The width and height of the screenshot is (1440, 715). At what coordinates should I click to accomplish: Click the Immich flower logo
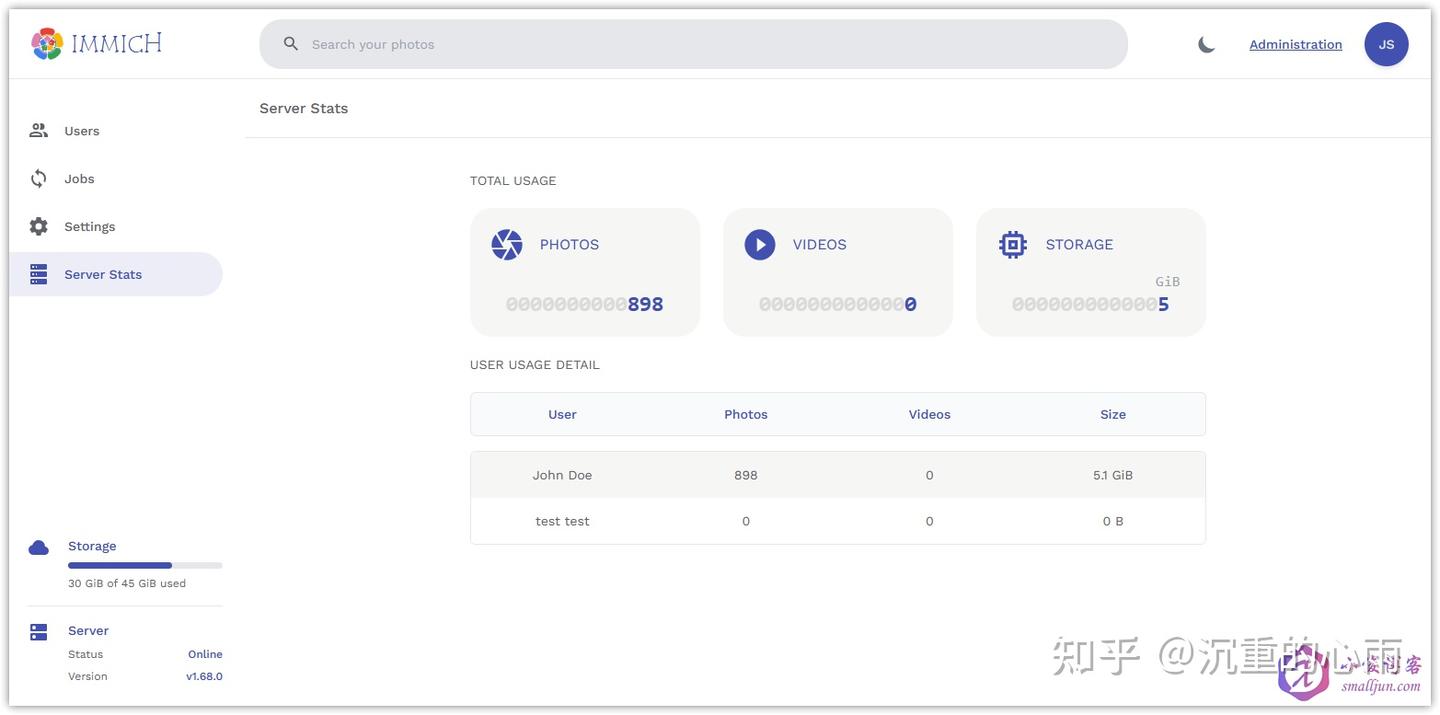[x=47, y=44]
